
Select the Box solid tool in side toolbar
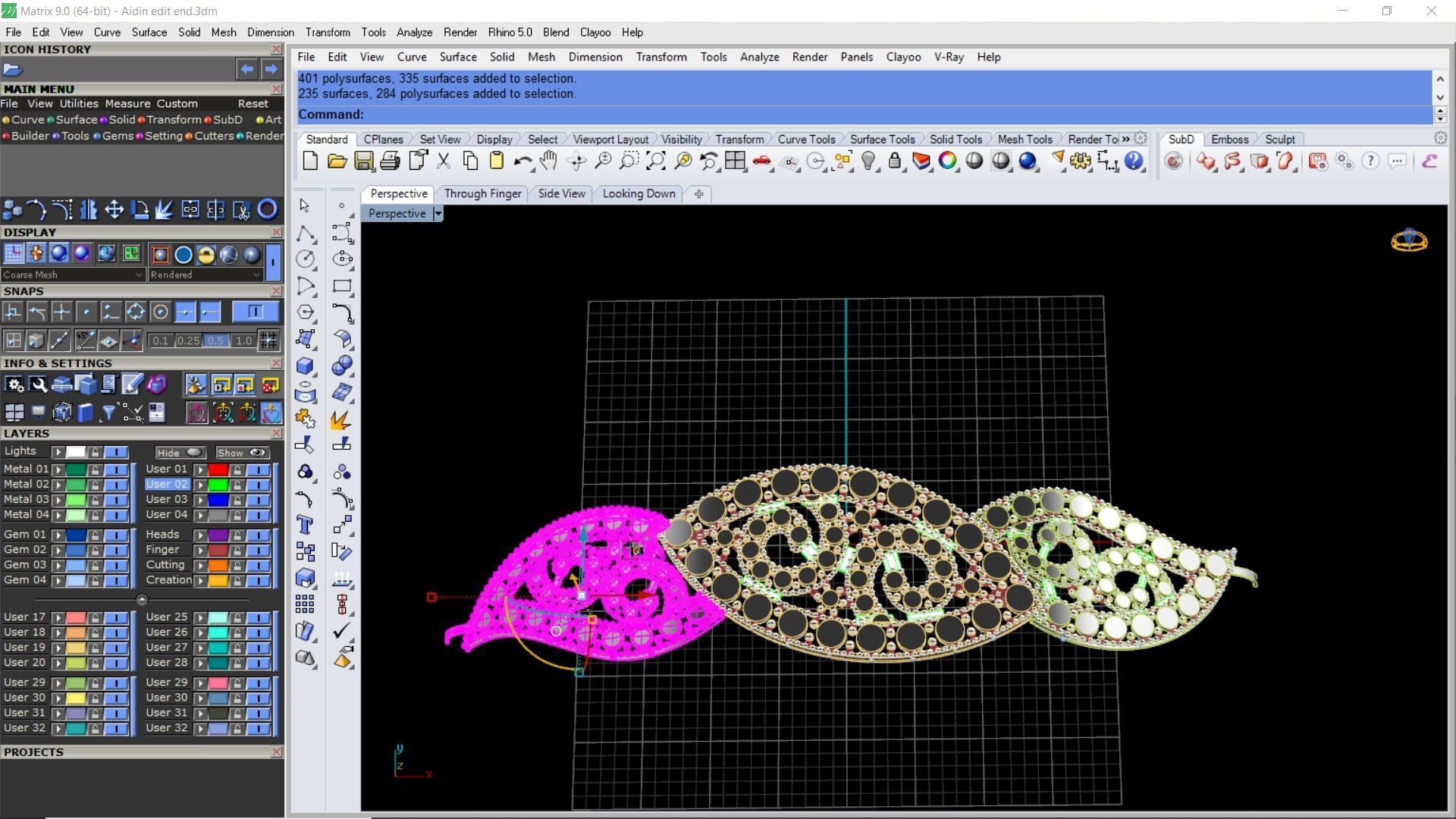pos(305,366)
